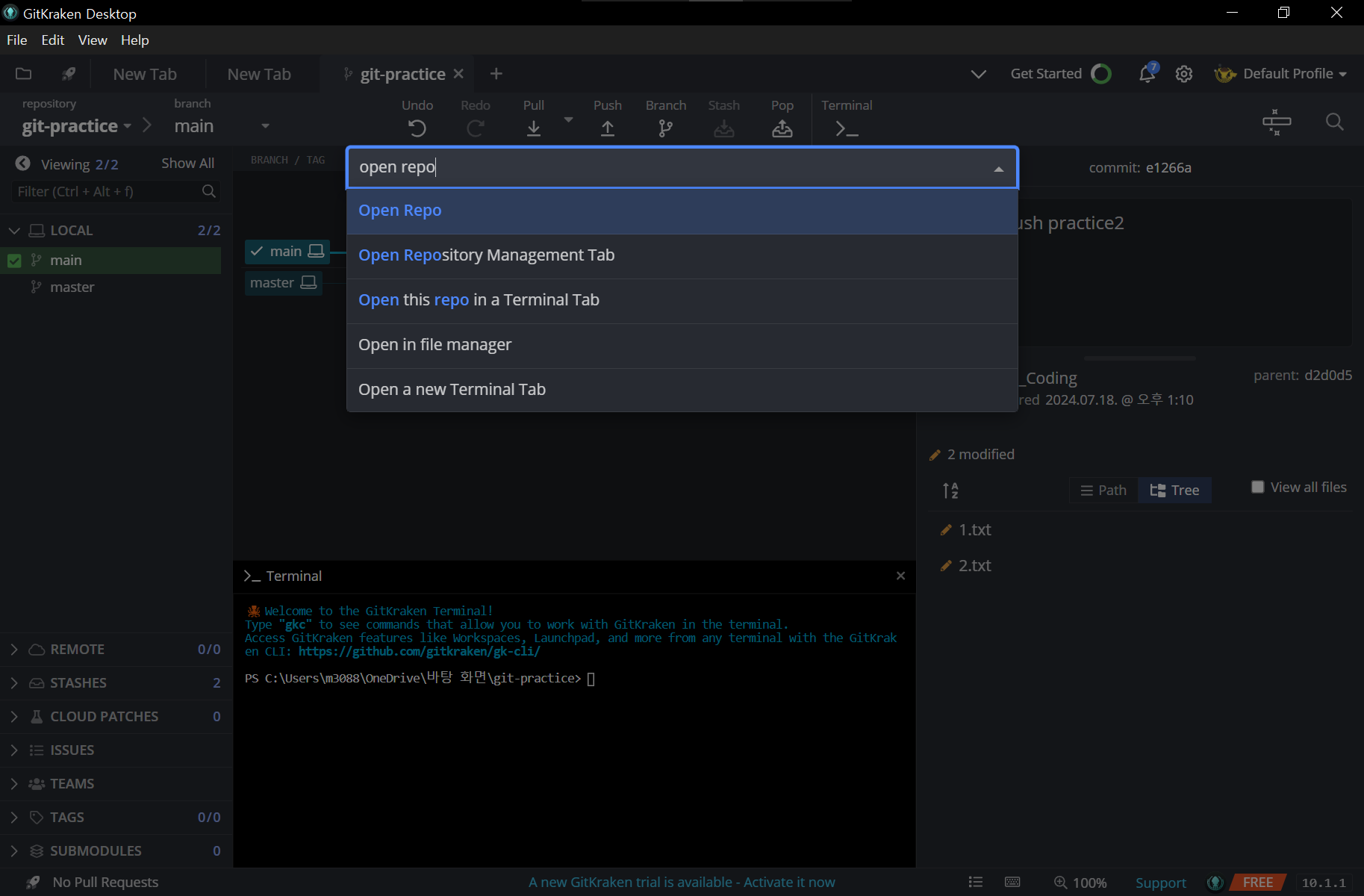Pull changes using the Pull icon

534,128
